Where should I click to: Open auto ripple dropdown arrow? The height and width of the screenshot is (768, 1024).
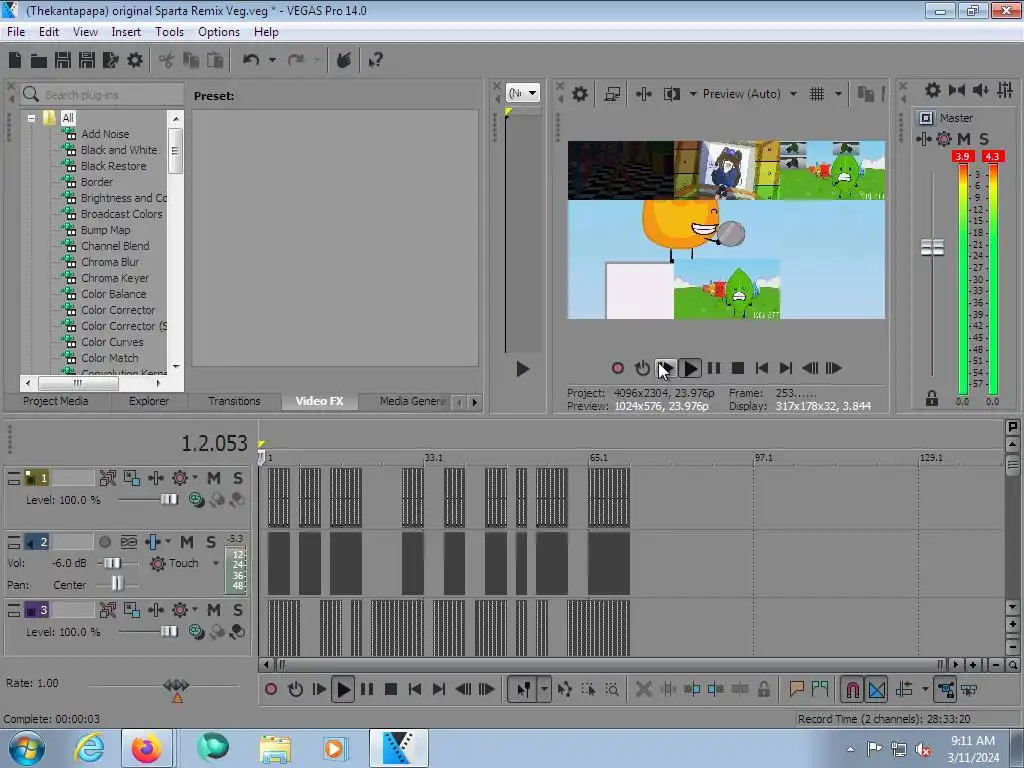click(925, 689)
